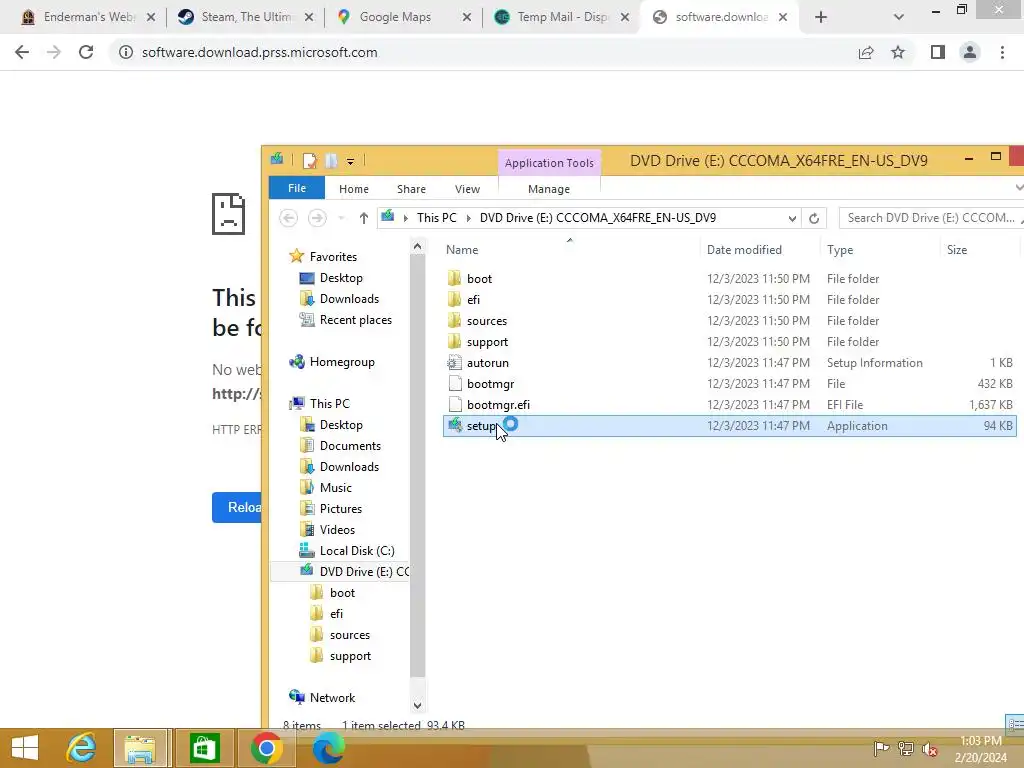Select DVD Drive (E:) in navigation tree

(x=364, y=571)
